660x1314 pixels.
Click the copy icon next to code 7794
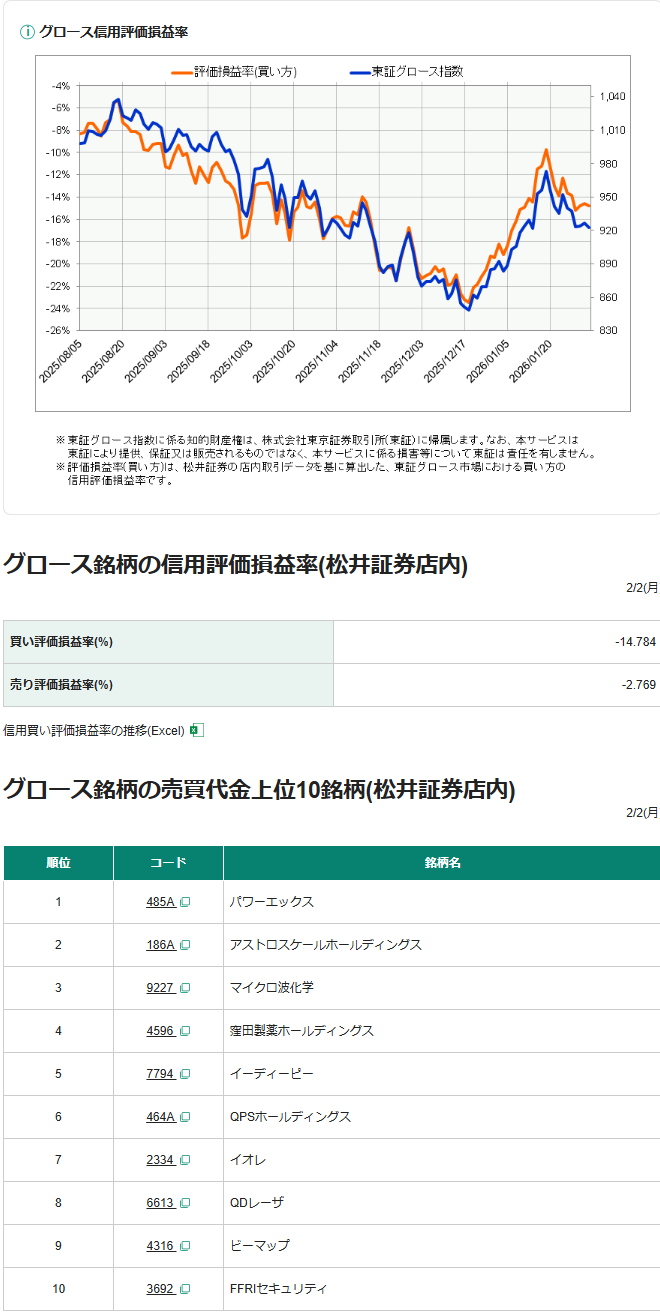coord(185,1074)
